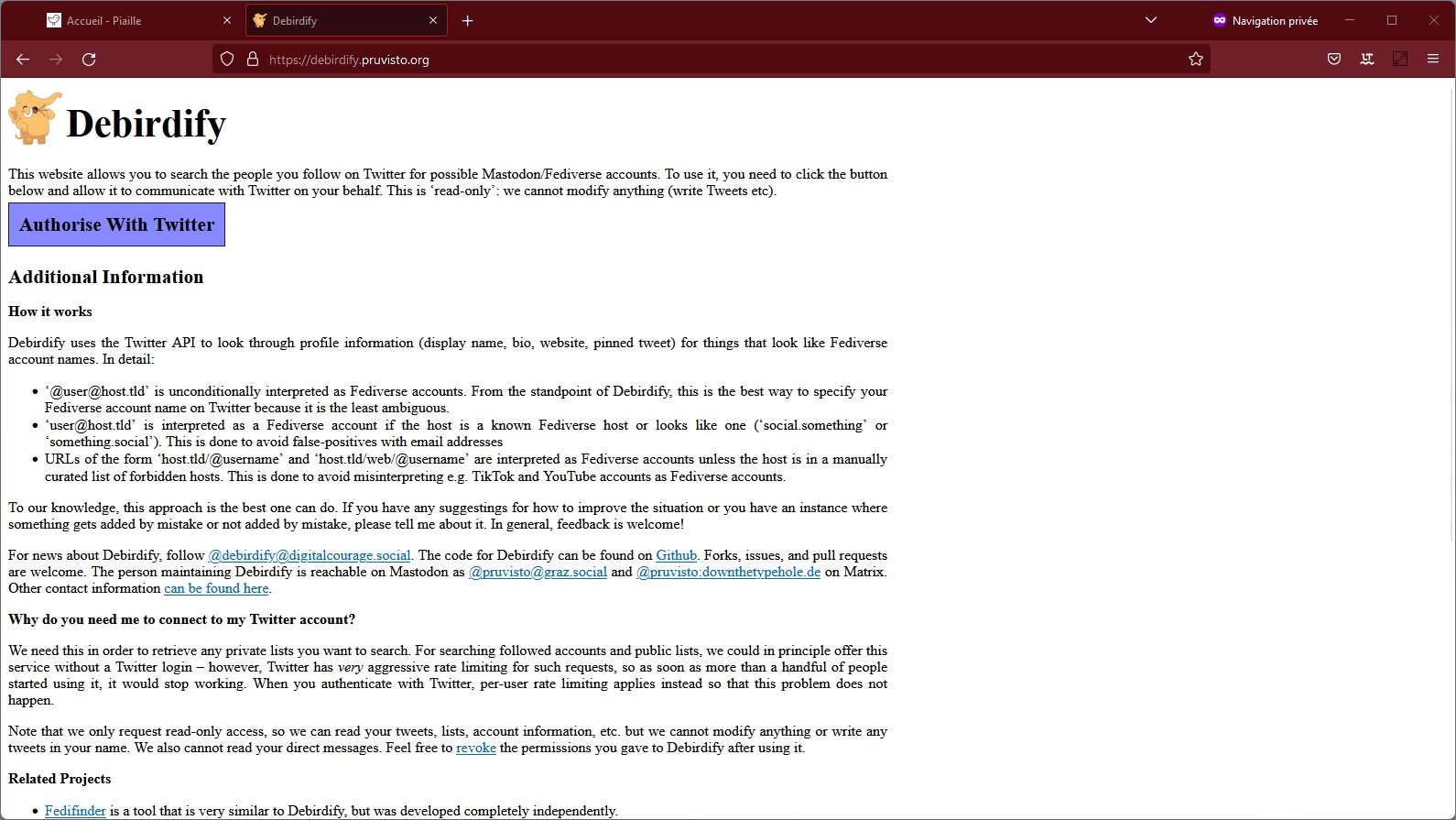This screenshot has height=820, width=1456.
Task: Click the padlock site information icon
Action: tap(253, 60)
